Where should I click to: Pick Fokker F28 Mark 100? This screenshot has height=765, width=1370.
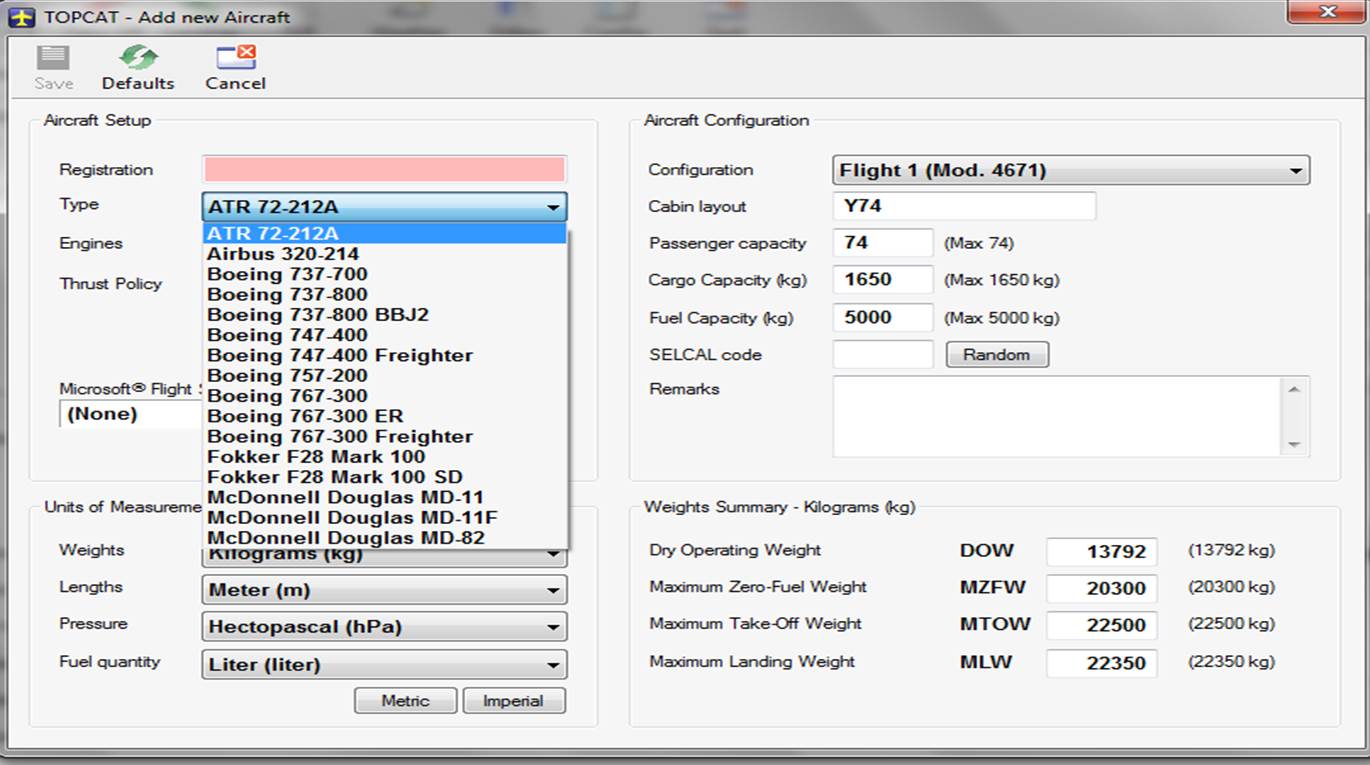pos(385,457)
